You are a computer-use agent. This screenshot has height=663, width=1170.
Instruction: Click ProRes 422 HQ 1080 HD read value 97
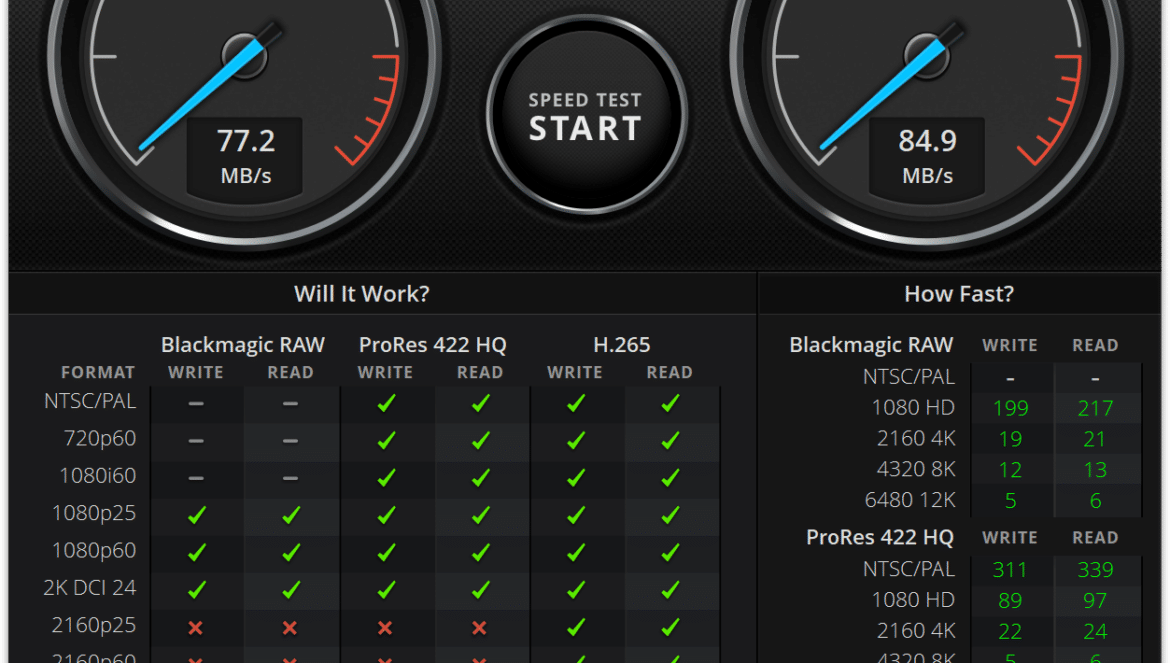(x=1095, y=601)
